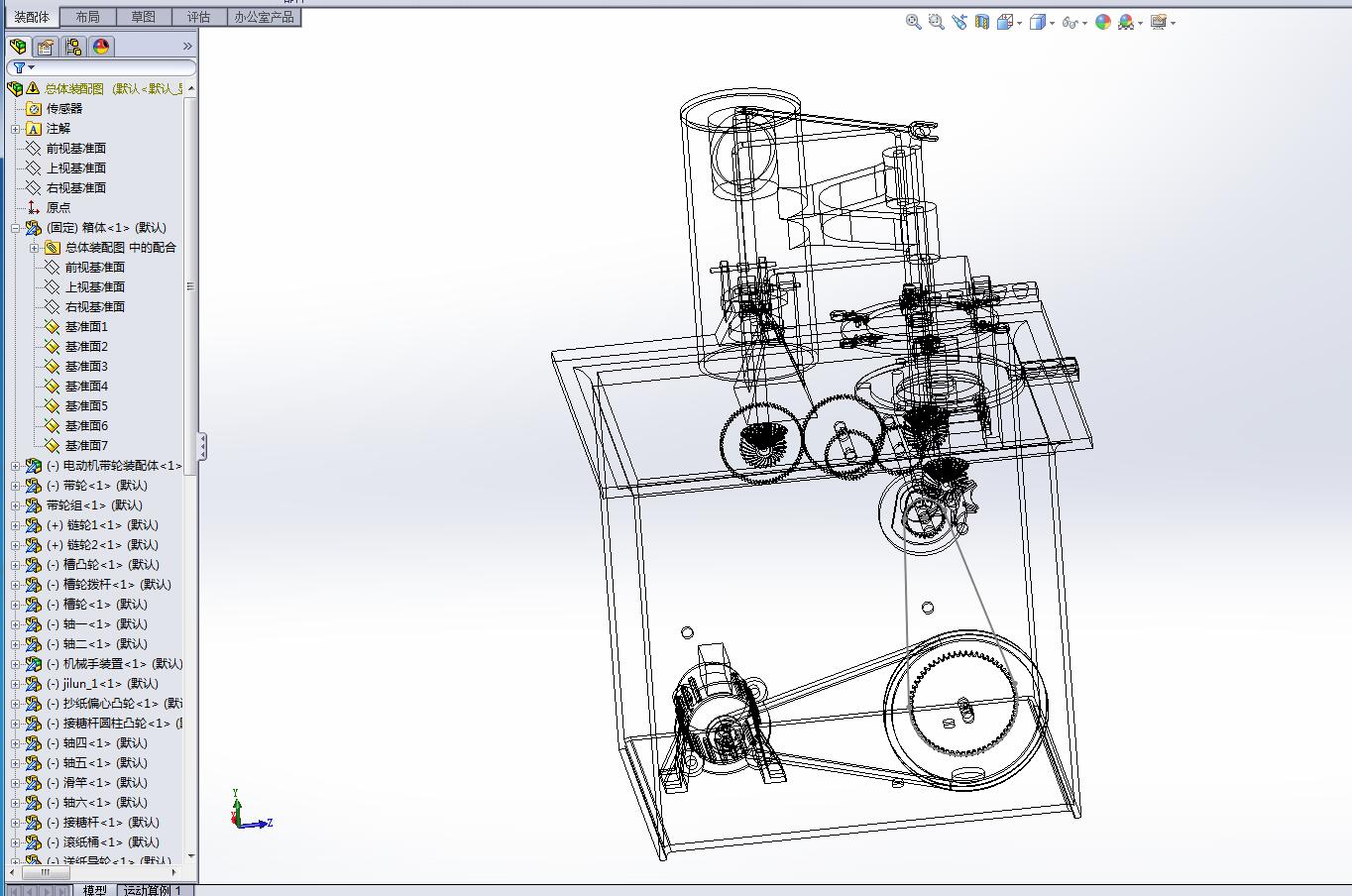Open the Display Style dropdown arrow
This screenshot has width=1352, height=896.
1052,23
